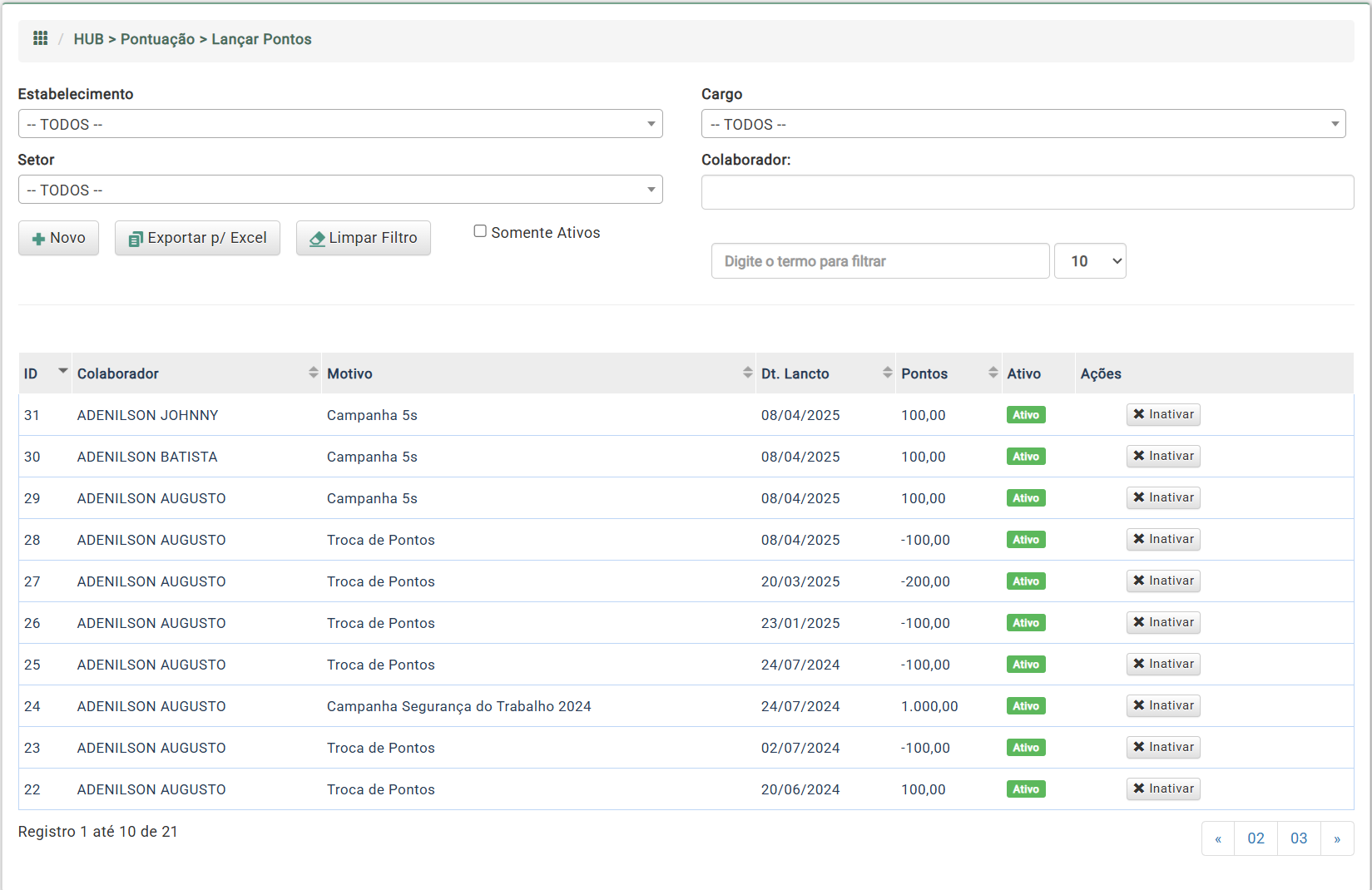Sort table by Dt. Lancto column
This screenshot has width=1372, height=890.
point(826,373)
